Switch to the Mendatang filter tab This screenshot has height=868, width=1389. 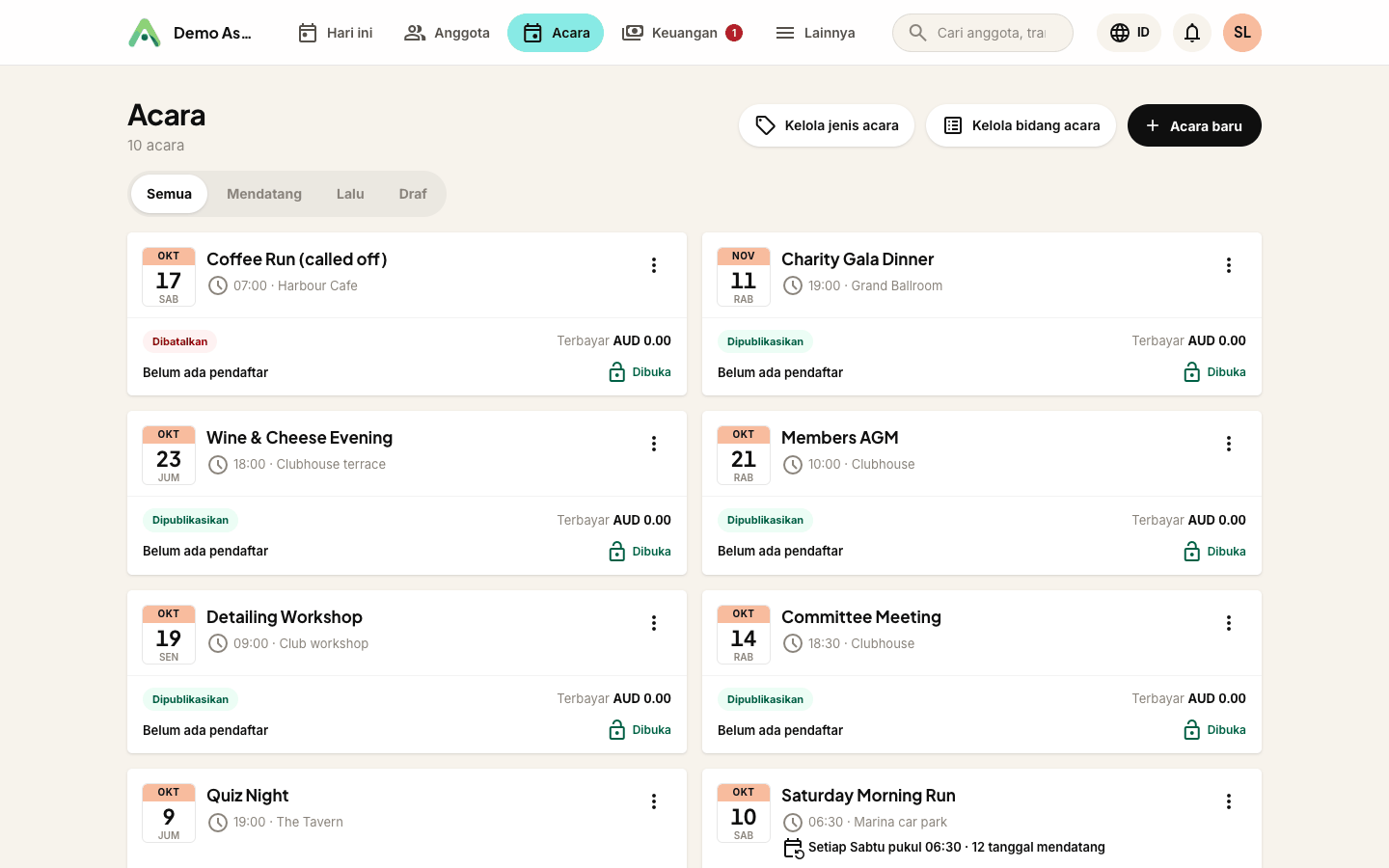[x=264, y=194]
